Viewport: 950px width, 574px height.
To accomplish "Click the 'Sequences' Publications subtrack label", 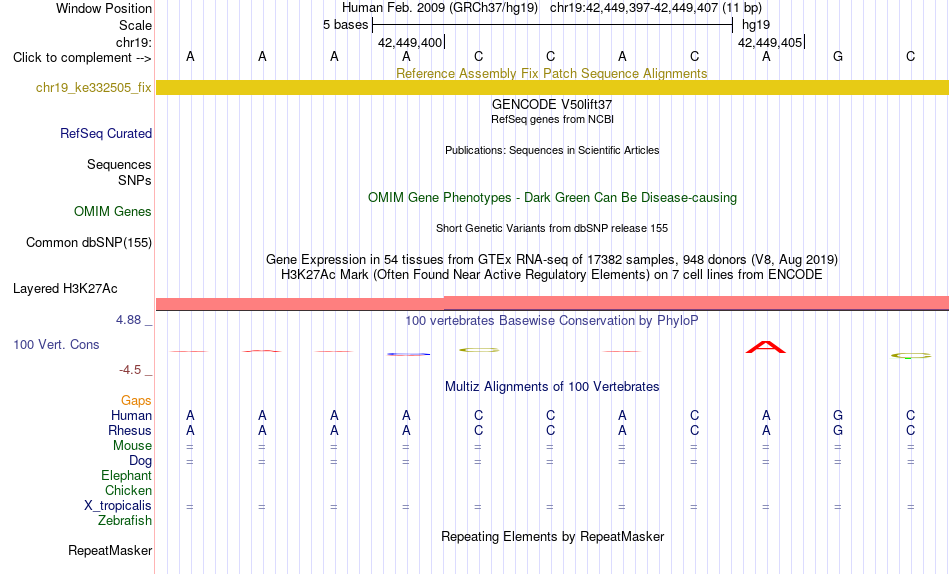I will [x=119, y=164].
